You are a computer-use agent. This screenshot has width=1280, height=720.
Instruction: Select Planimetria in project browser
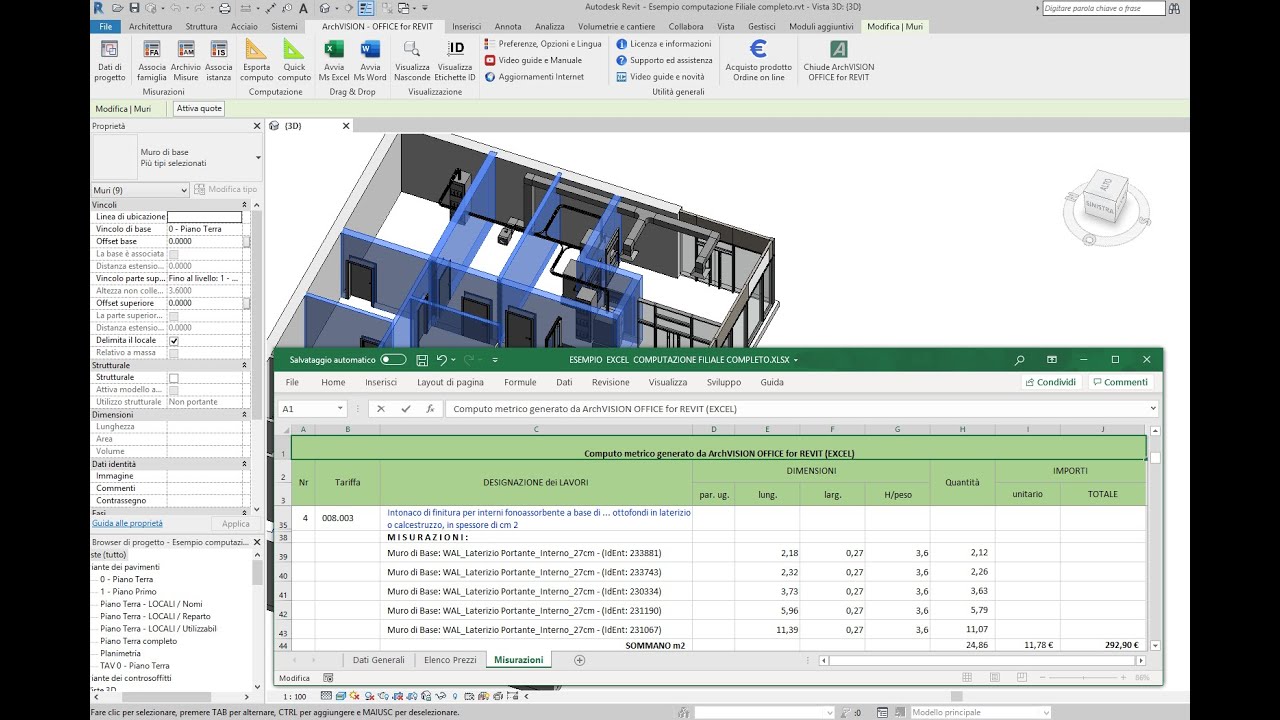[120, 653]
